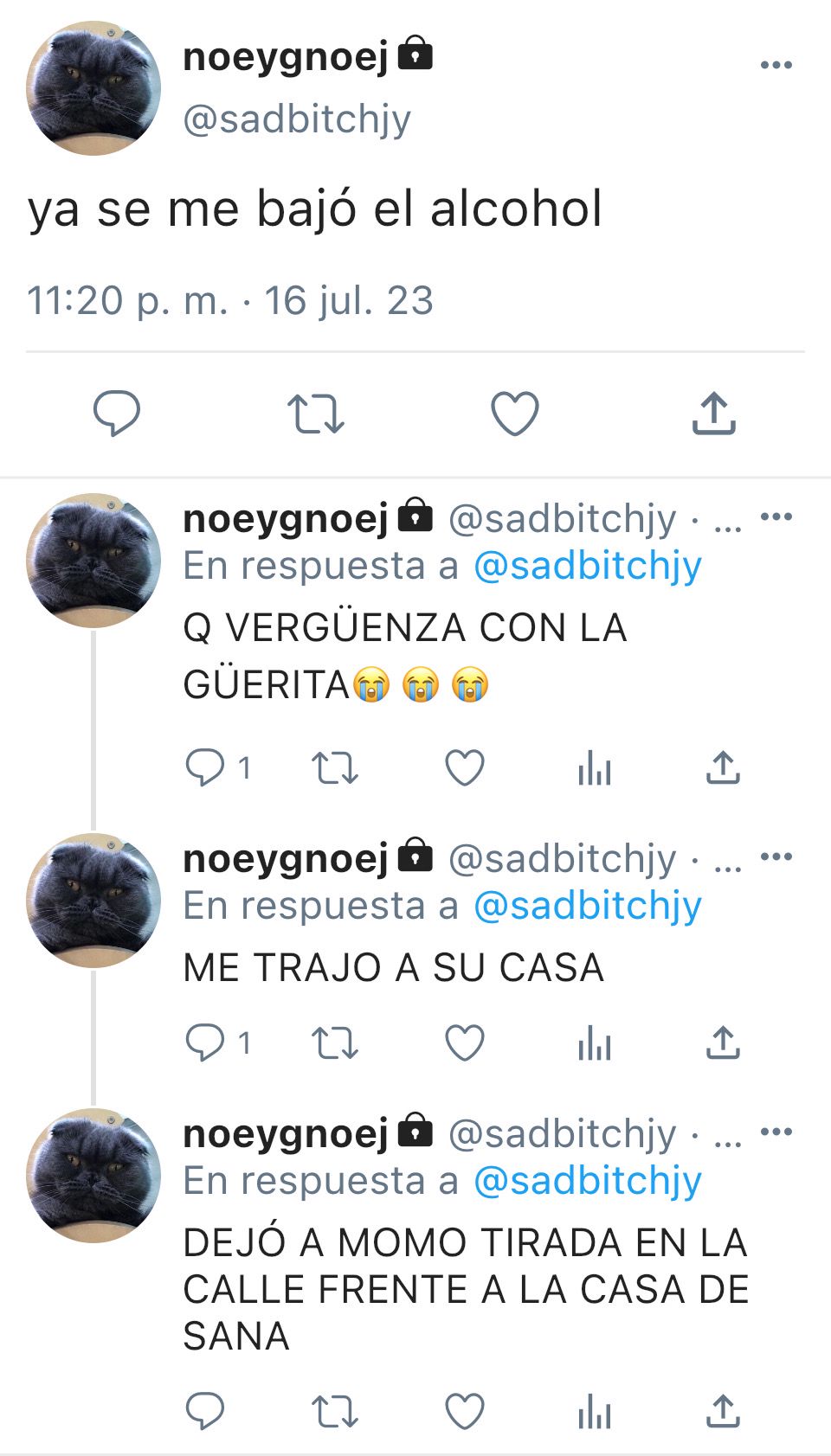Like the main tweet with heart icon
This screenshot has width=831, height=1456.
pos(515,414)
